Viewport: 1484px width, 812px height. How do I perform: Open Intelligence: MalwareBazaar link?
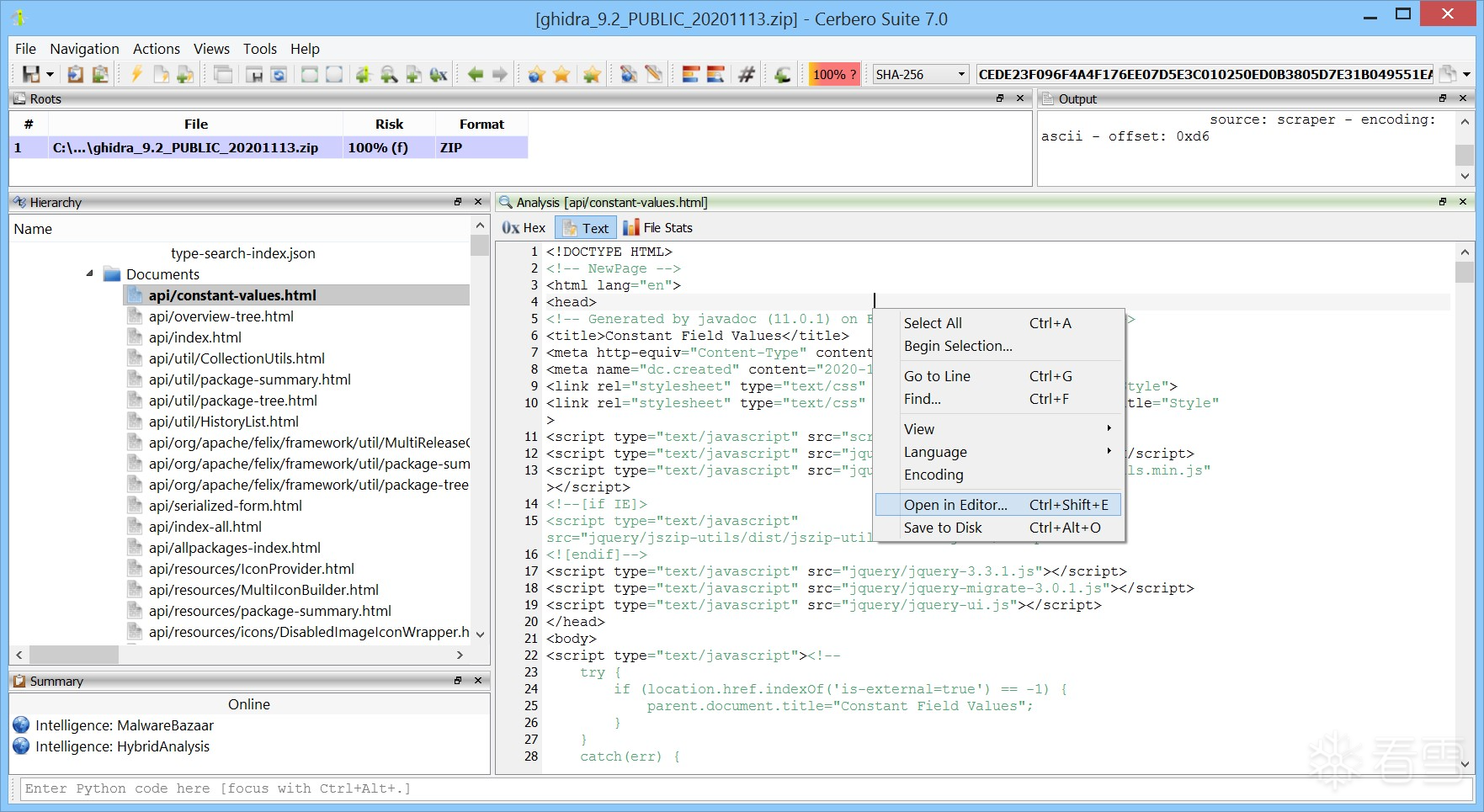(x=124, y=725)
